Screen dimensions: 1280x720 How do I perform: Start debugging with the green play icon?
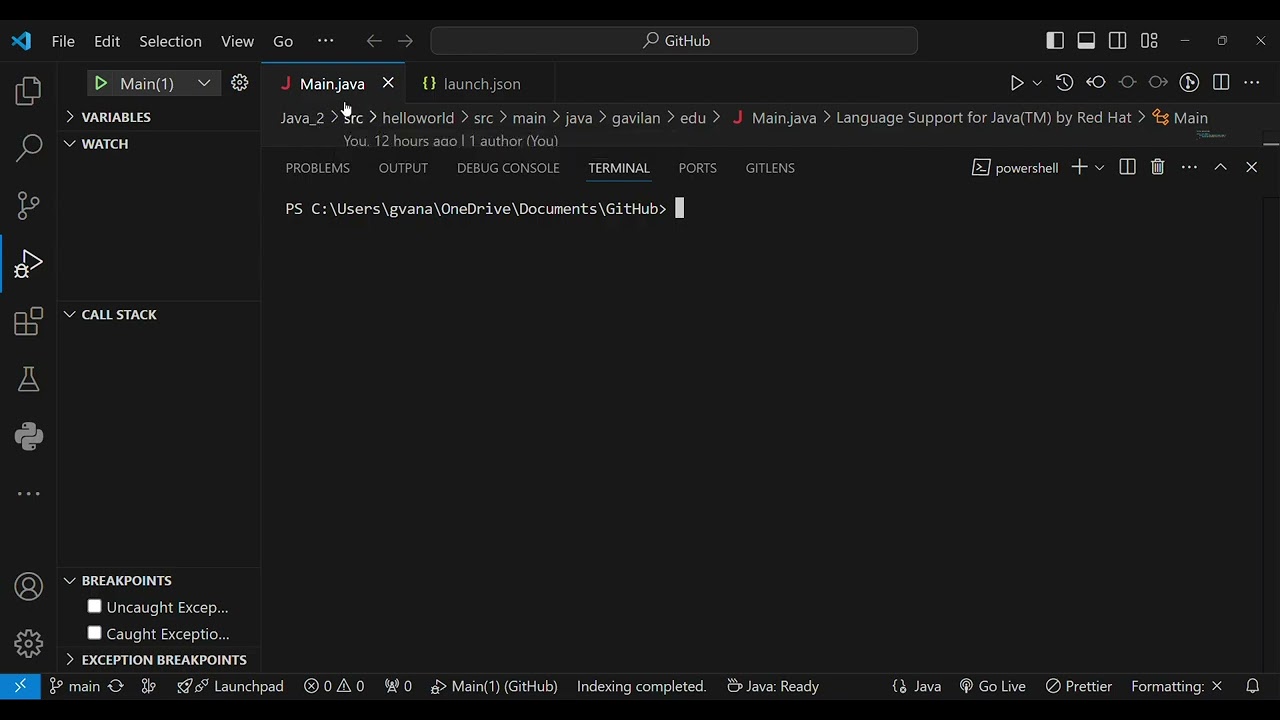100,83
